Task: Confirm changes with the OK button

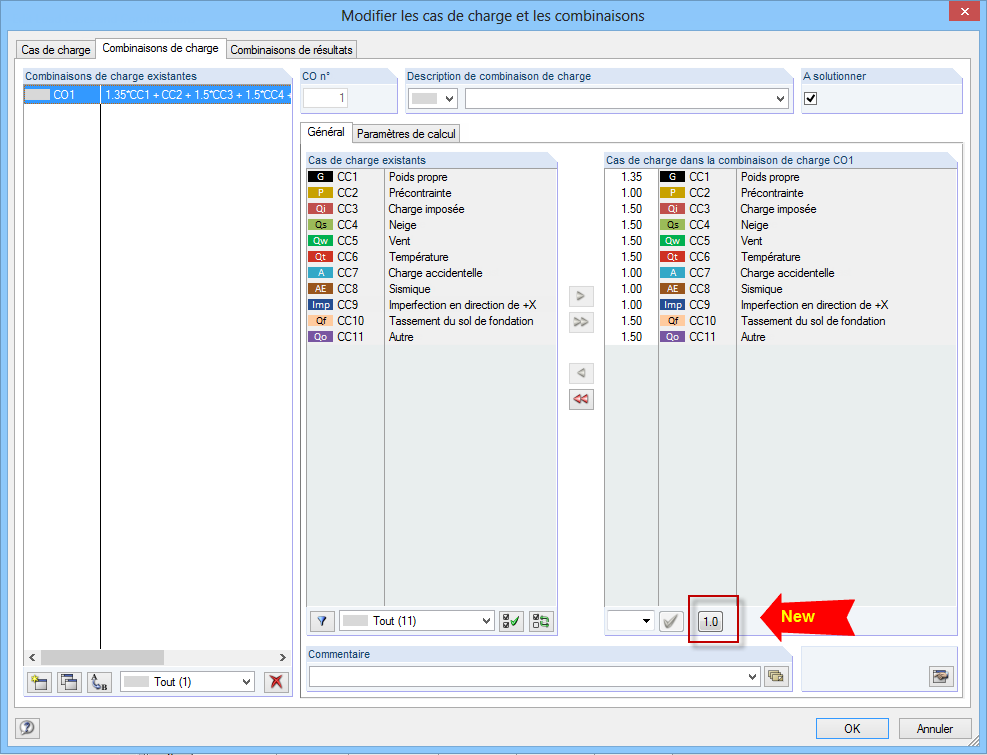Action: [x=851, y=728]
